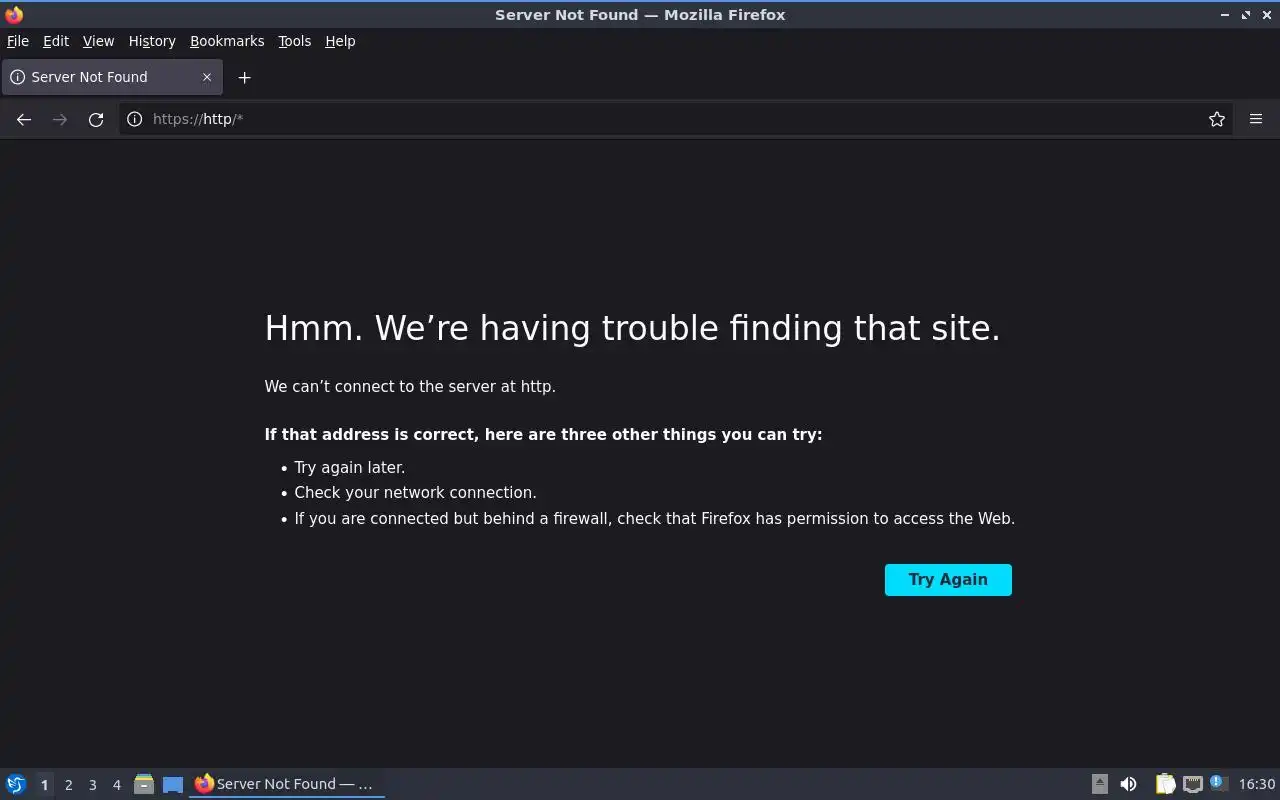Image resolution: width=1280 pixels, height=800 pixels.
Task: Bookmark this page with the star
Action: (1217, 119)
